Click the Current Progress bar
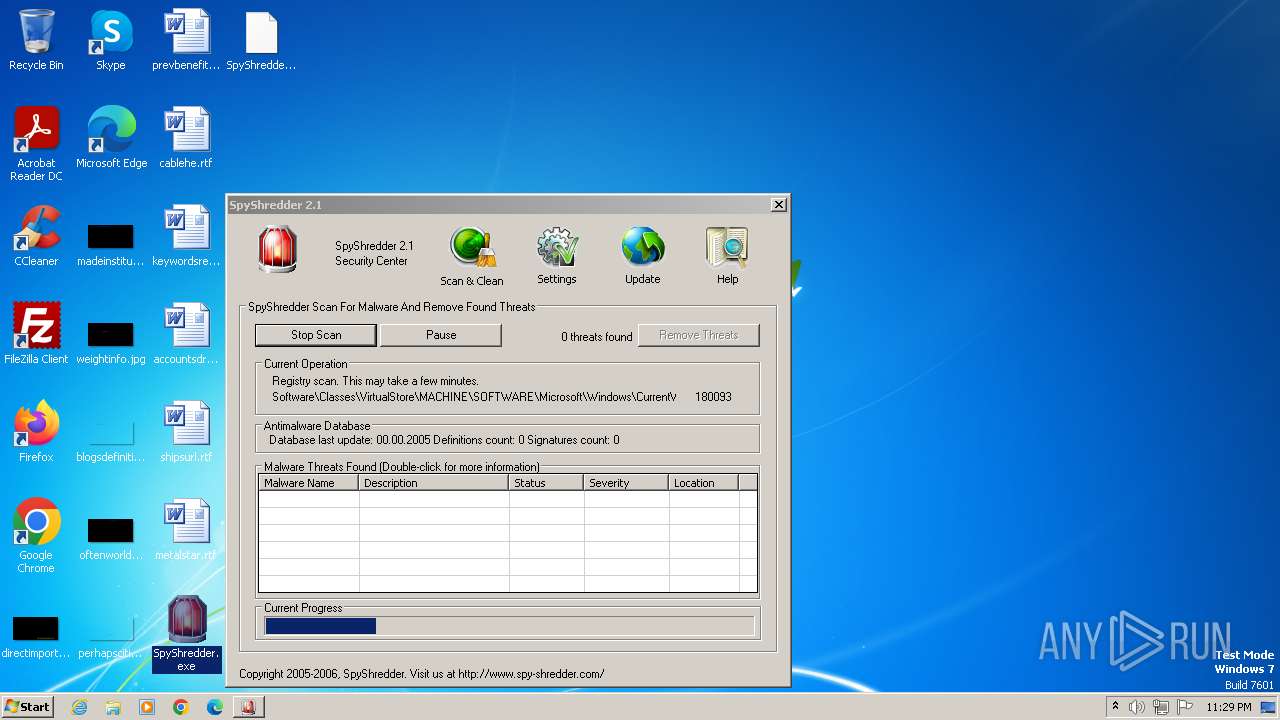The width and height of the screenshot is (1280, 720). pos(509,626)
